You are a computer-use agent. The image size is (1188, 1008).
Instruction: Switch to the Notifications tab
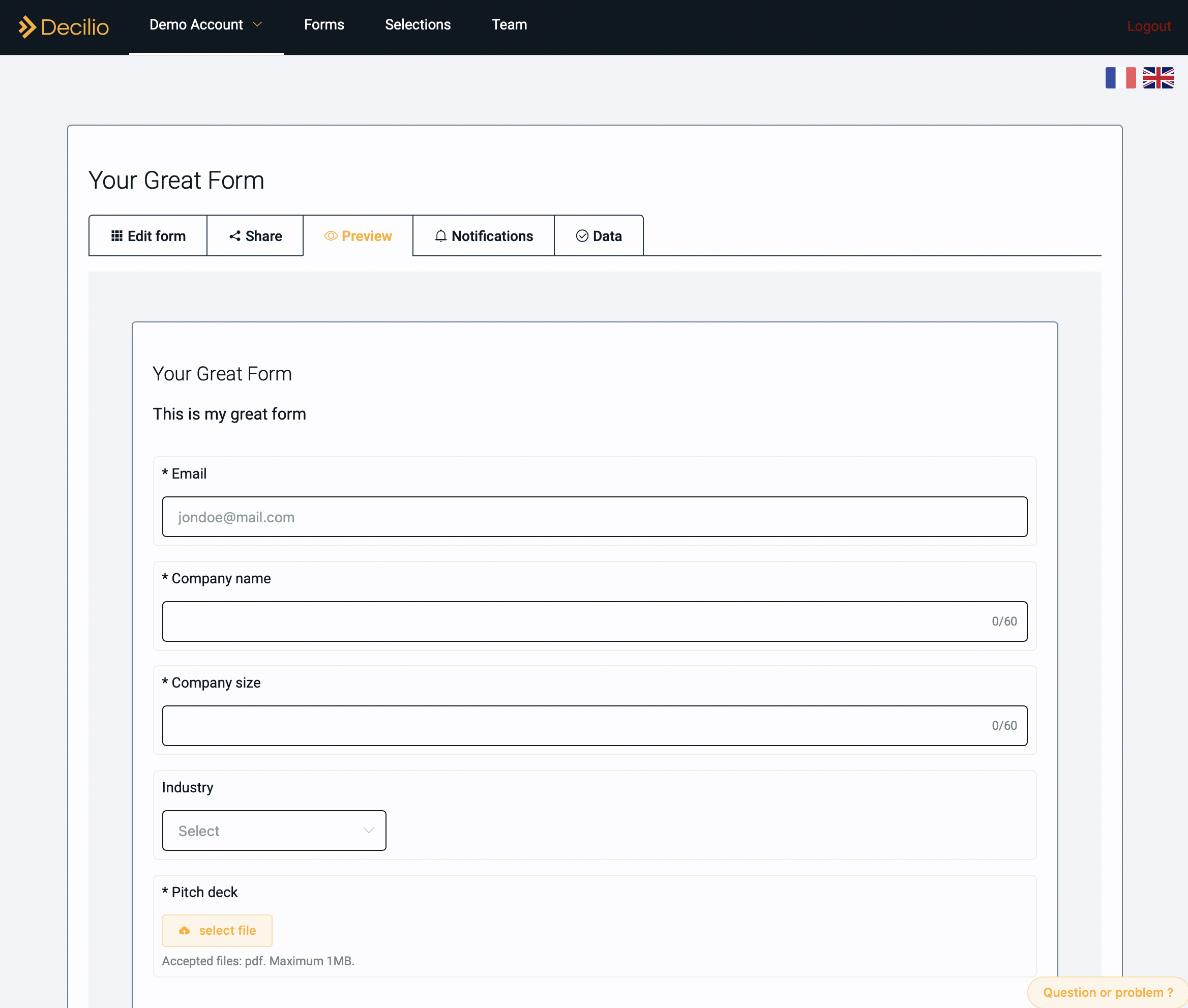point(484,236)
